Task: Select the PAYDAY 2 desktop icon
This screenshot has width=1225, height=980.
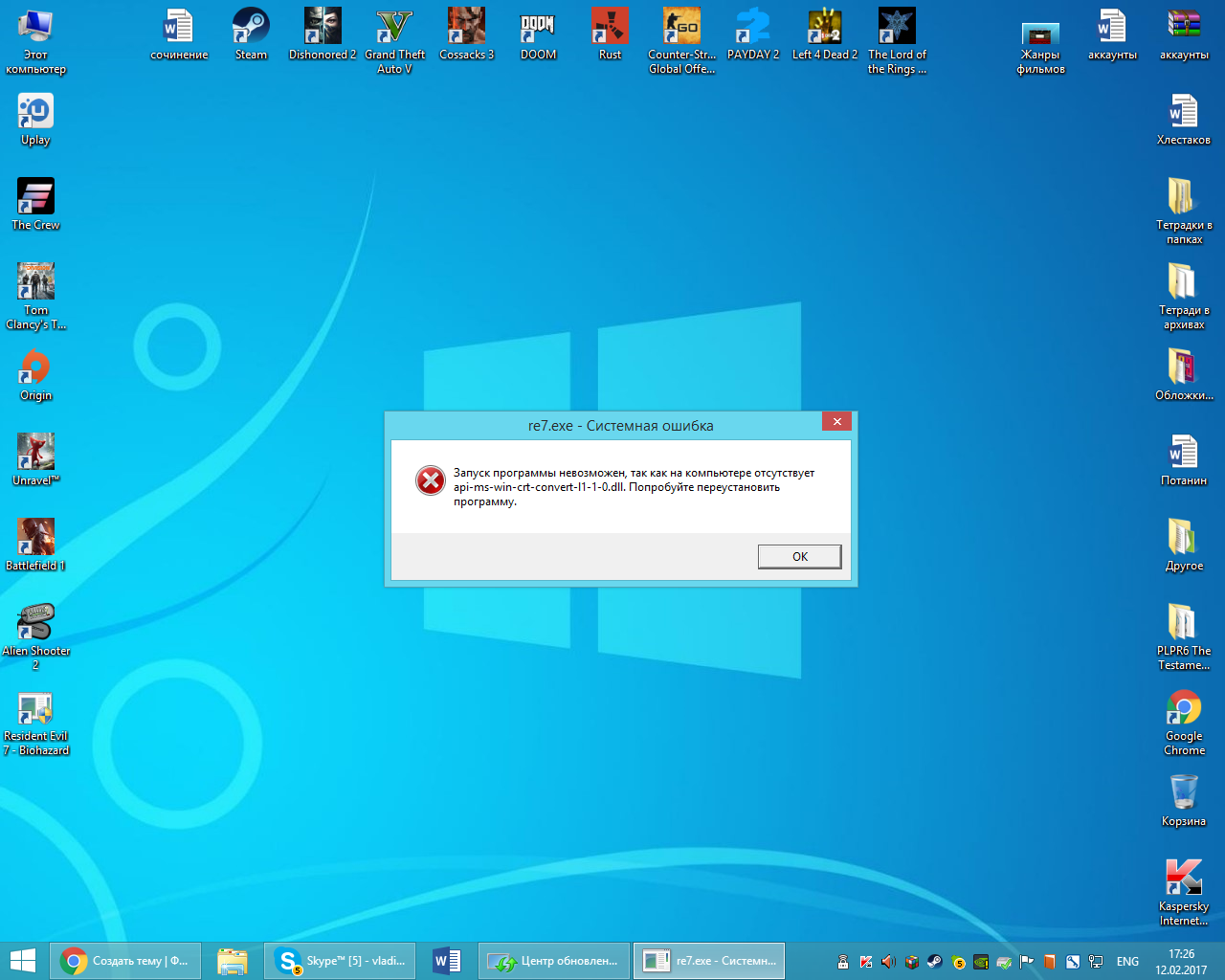Action: point(753,34)
